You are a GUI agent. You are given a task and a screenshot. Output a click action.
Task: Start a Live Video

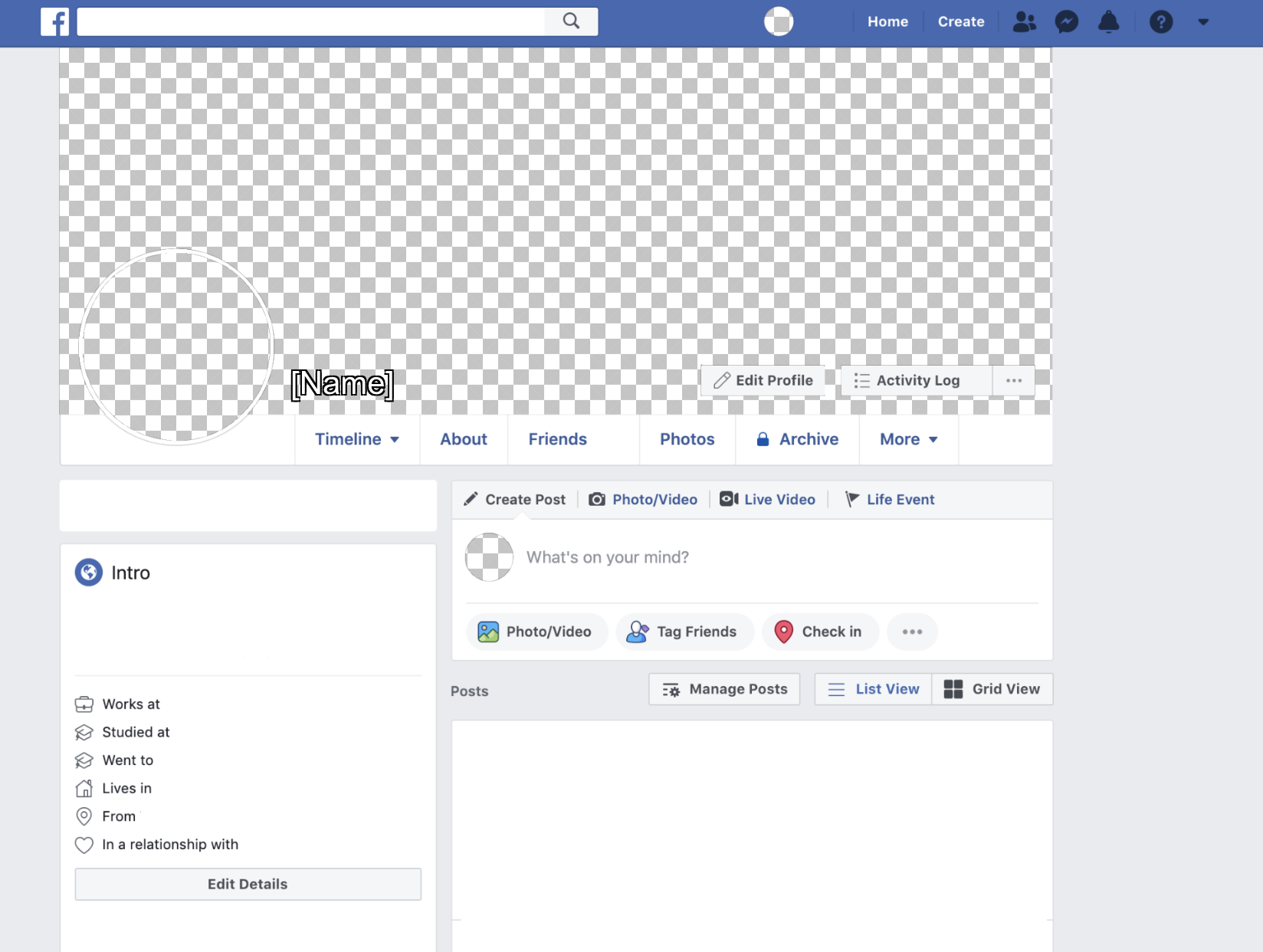point(767,499)
